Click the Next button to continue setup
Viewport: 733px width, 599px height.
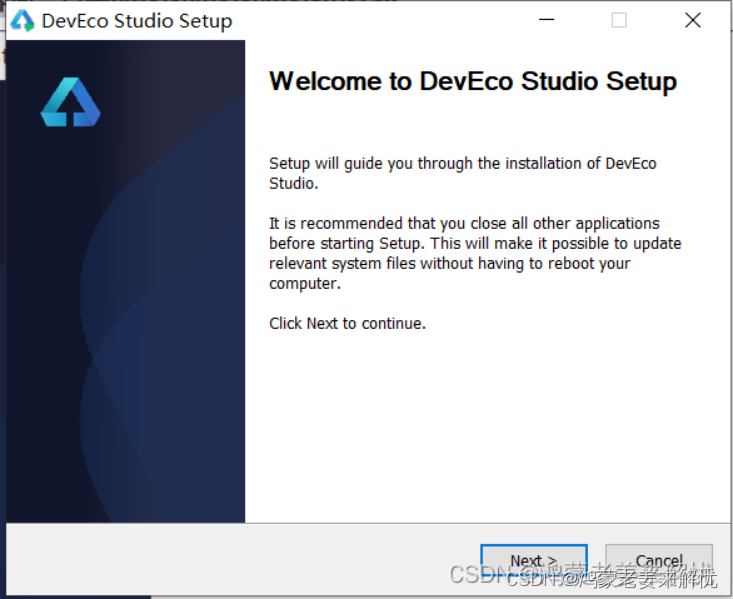[x=534, y=561]
